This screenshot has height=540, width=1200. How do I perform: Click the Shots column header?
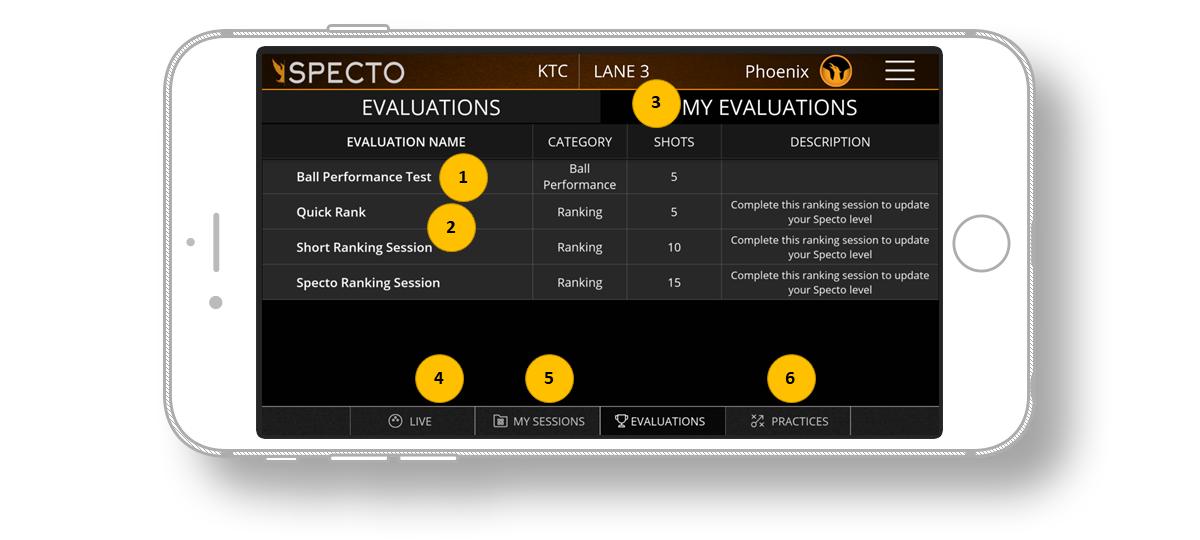(x=674, y=142)
